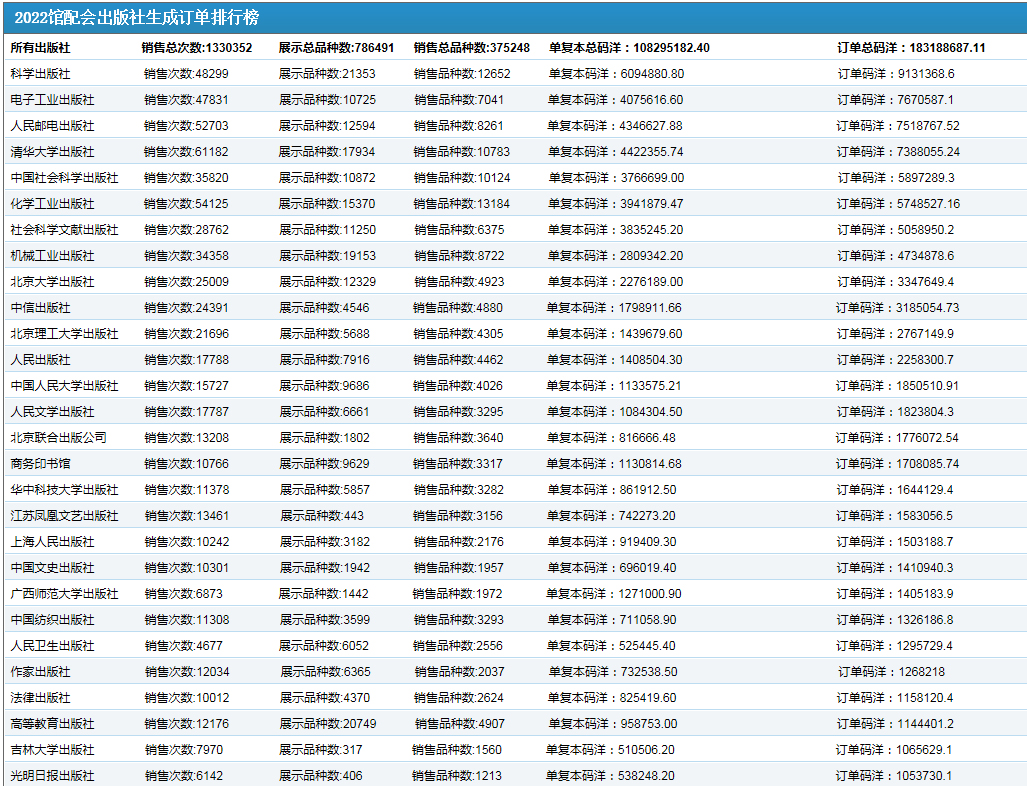Select 北京大学出版社 in the ranking list
The width and height of the screenshot is (1027, 786).
coord(52,282)
